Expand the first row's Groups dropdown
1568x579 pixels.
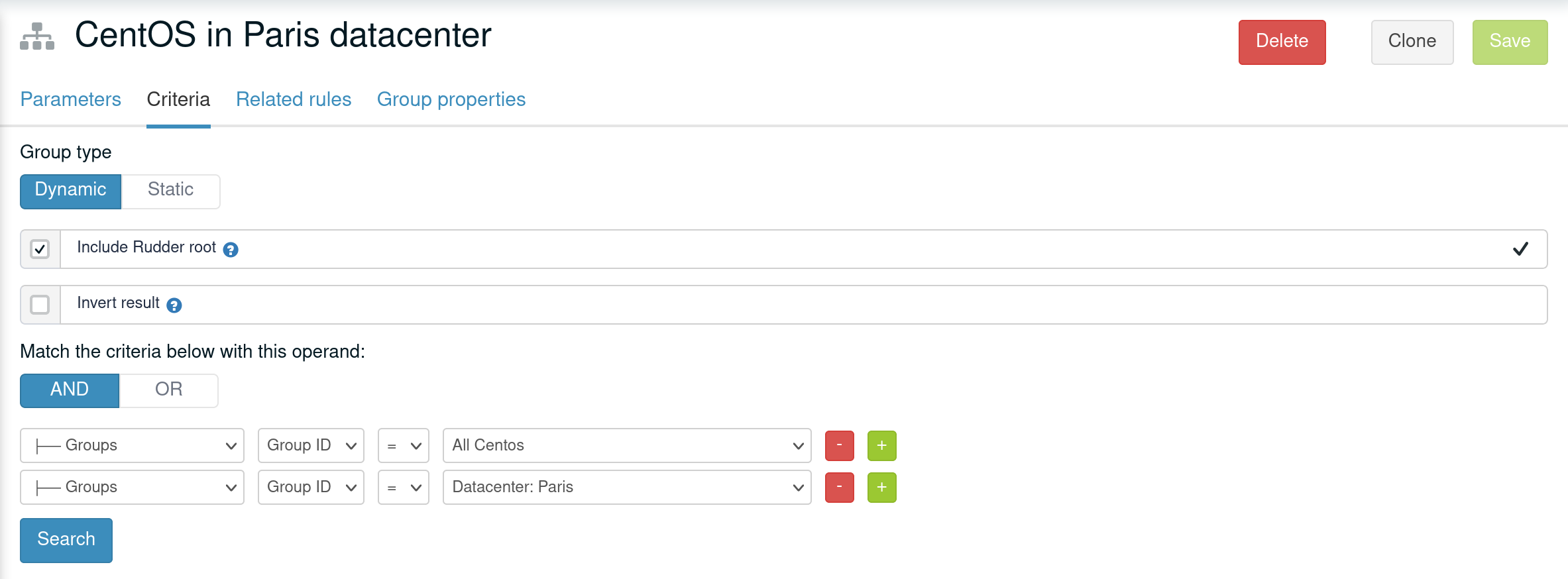132,445
